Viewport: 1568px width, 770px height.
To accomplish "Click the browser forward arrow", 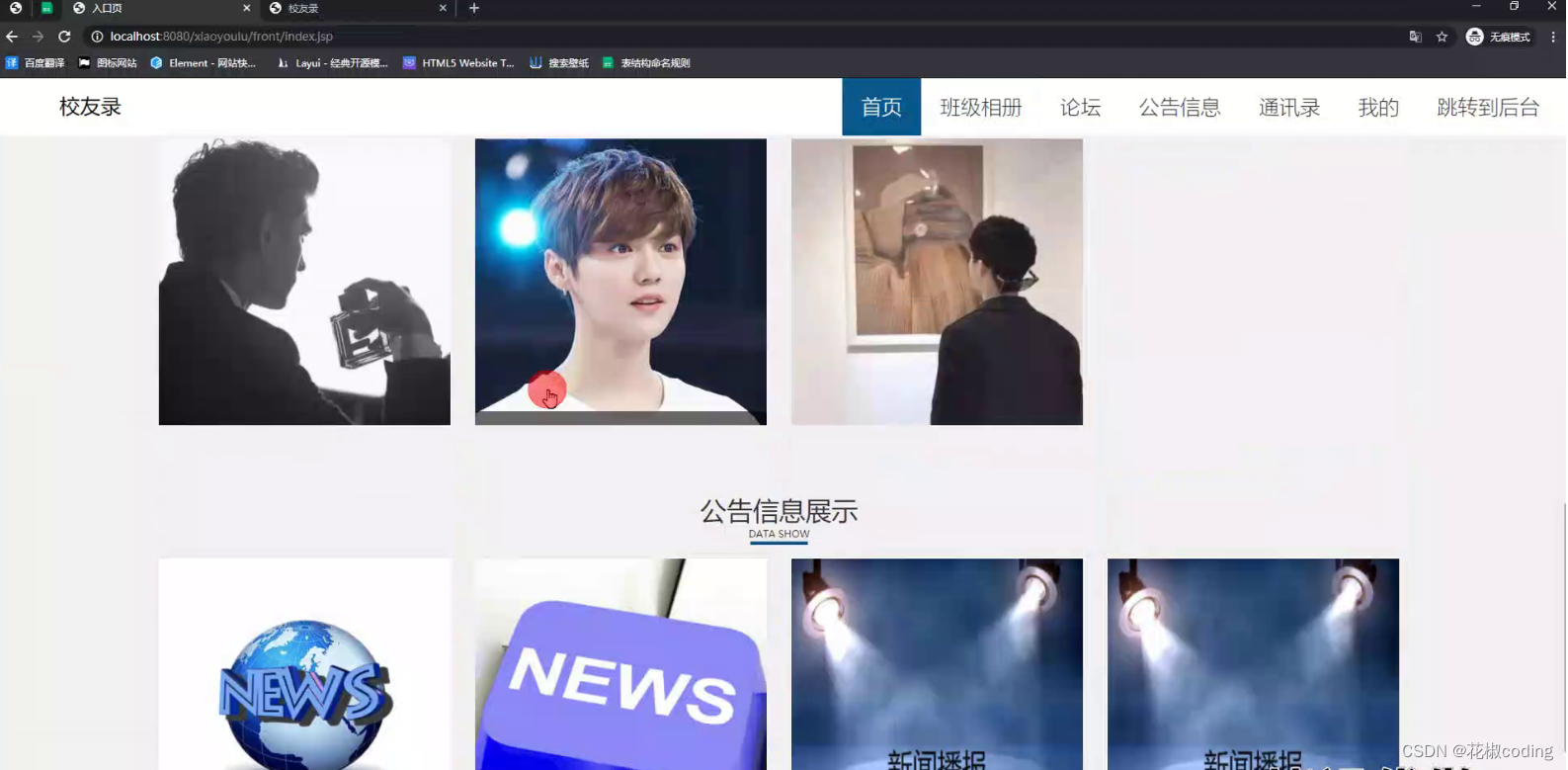I will [x=38, y=37].
